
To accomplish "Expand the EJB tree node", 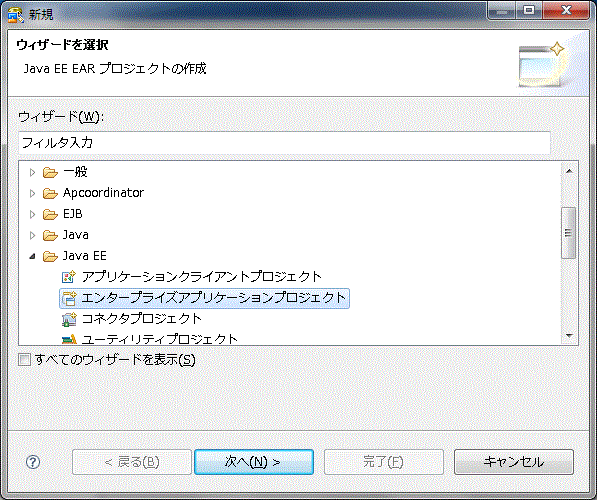I will click(32, 214).
